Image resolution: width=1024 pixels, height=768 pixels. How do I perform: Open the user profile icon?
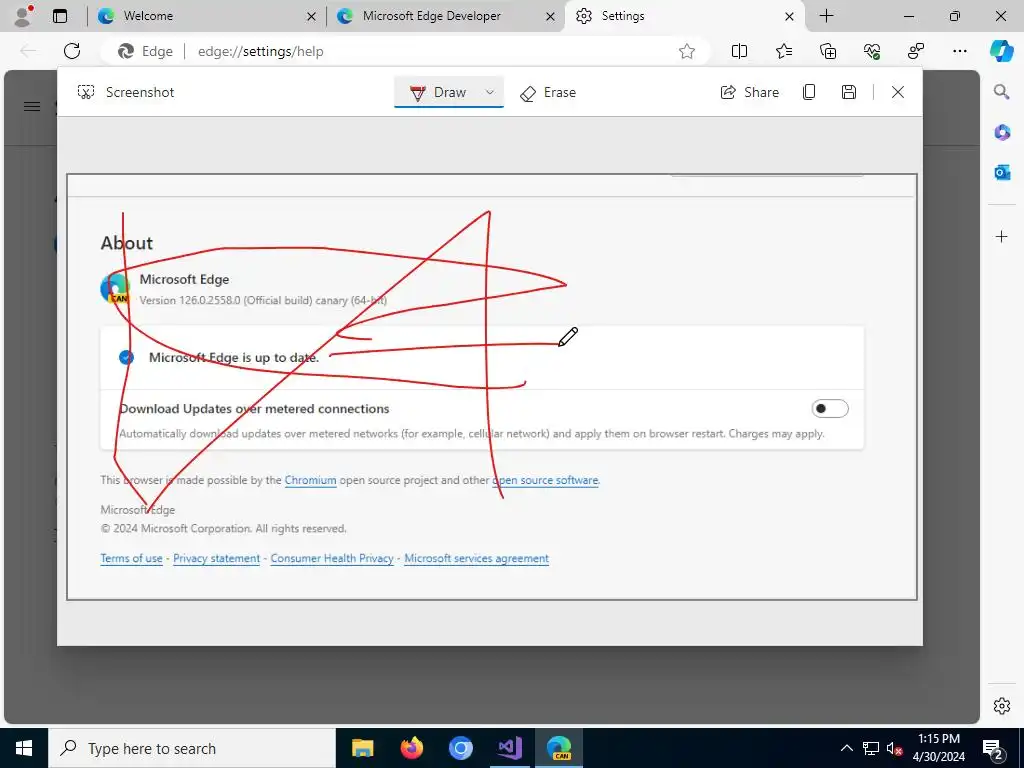(x=24, y=16)
